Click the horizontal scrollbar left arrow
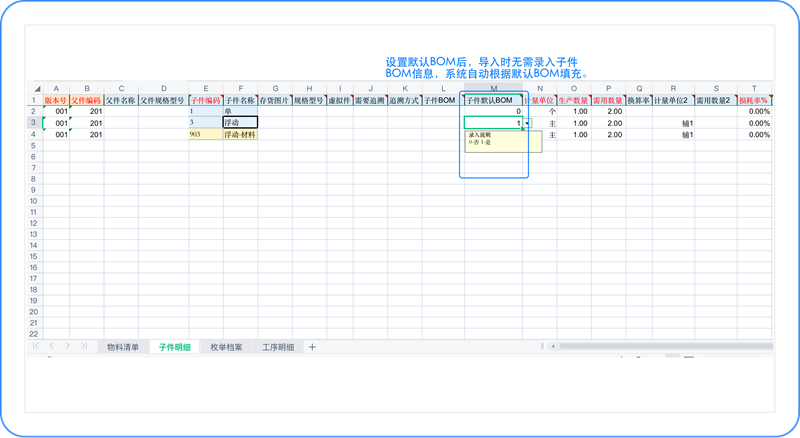Image resolution: width=800 pixels, height=438 pixels. (553, 346)
